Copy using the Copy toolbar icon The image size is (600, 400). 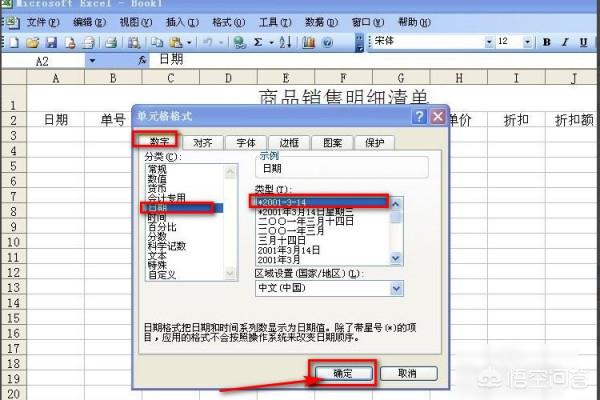click(x=157, y=42)
